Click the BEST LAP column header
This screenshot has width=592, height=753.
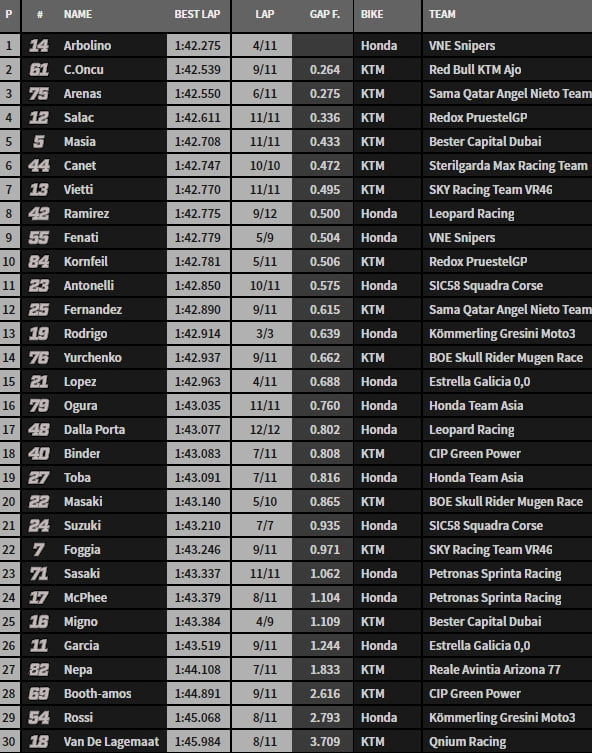tap(197, 14)
